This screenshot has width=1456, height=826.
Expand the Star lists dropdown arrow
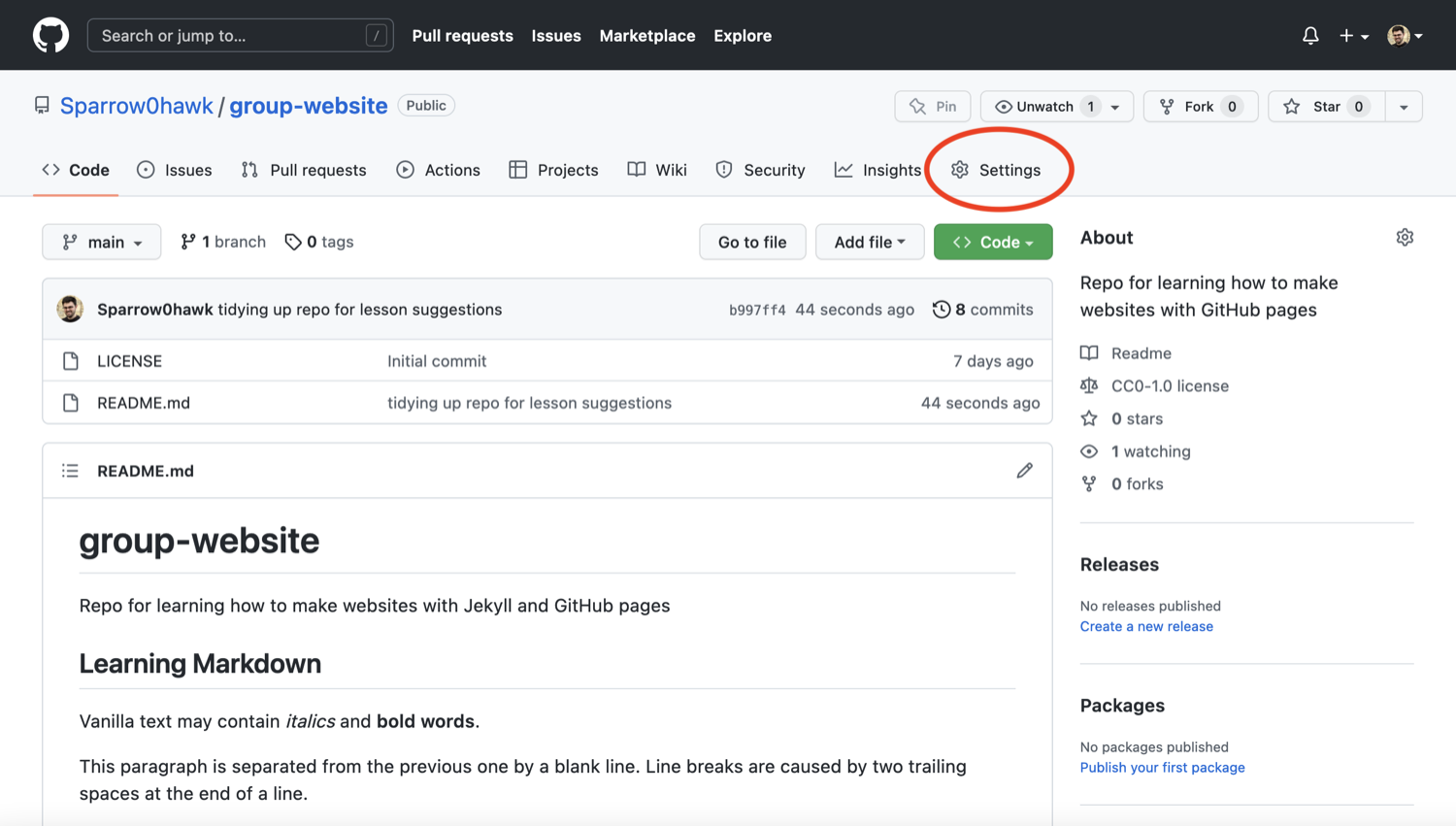(1404, 107)
